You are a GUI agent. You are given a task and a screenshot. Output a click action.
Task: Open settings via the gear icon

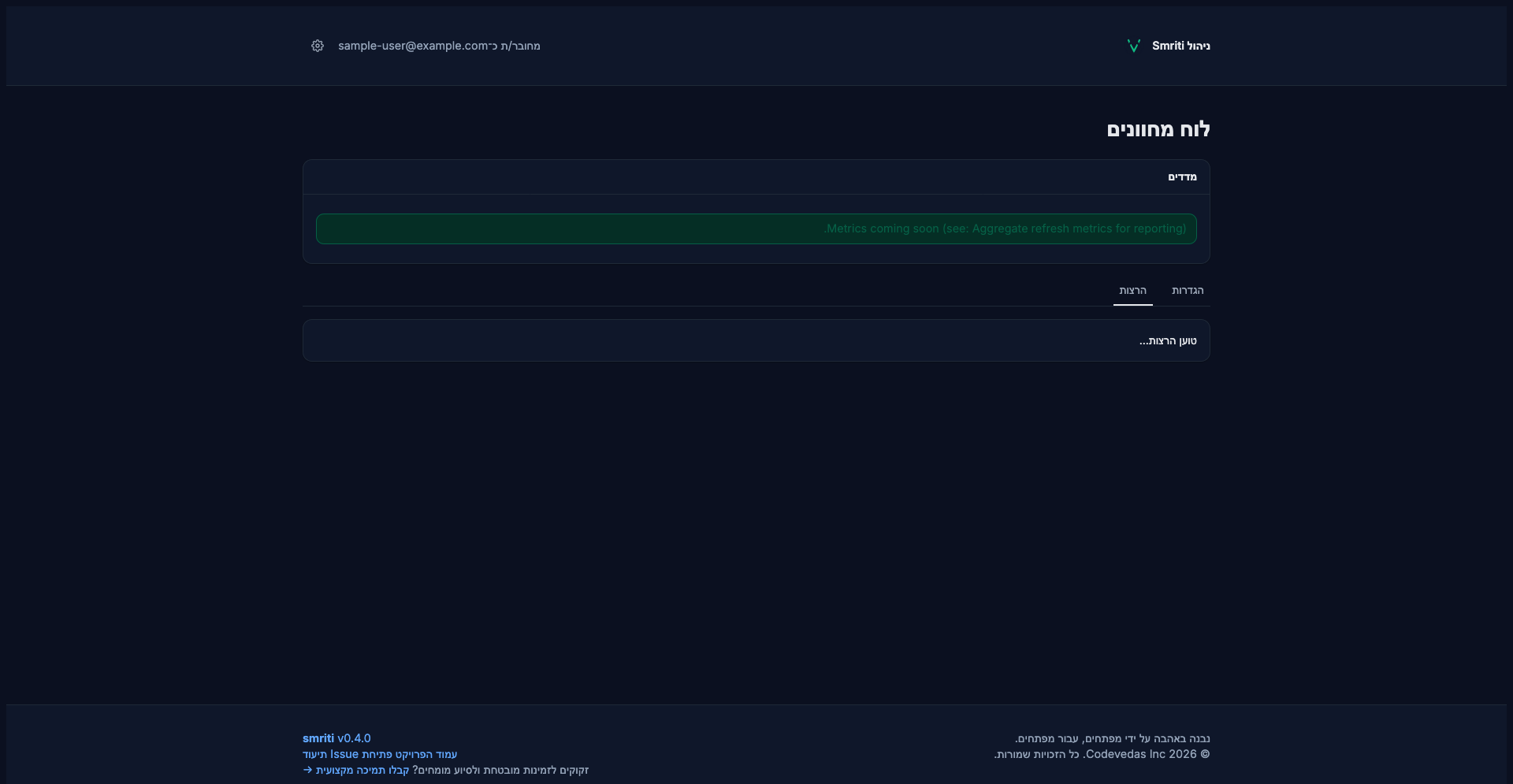pyautogui.click(x=318, y=46)
